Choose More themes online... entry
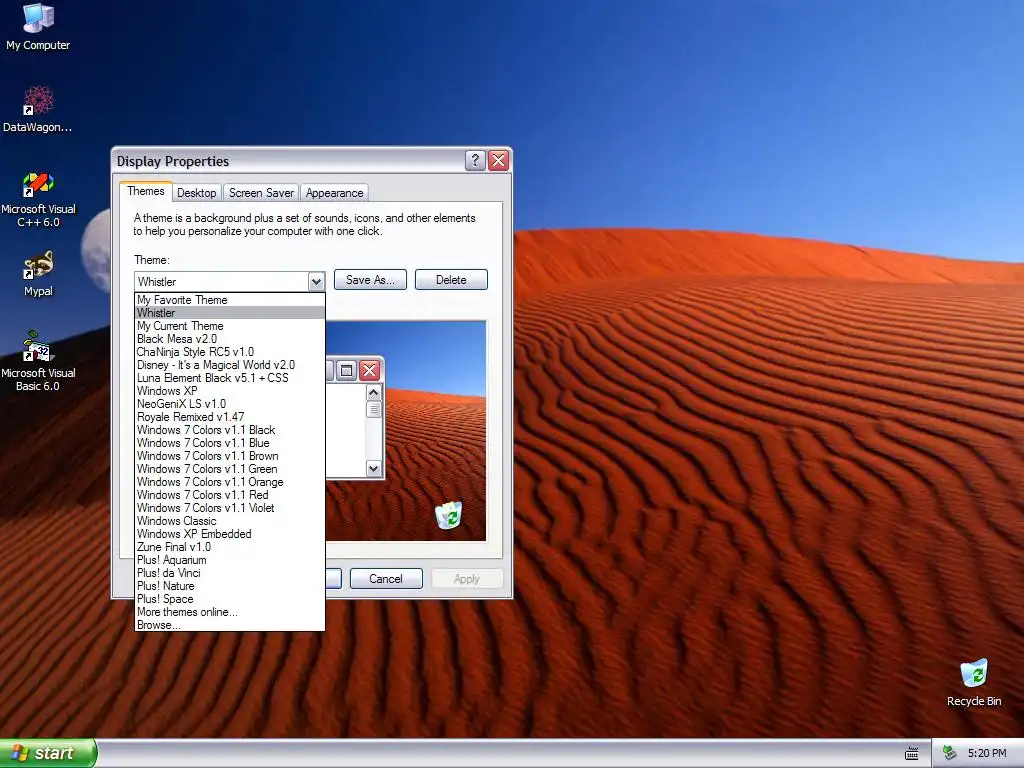 230,612
